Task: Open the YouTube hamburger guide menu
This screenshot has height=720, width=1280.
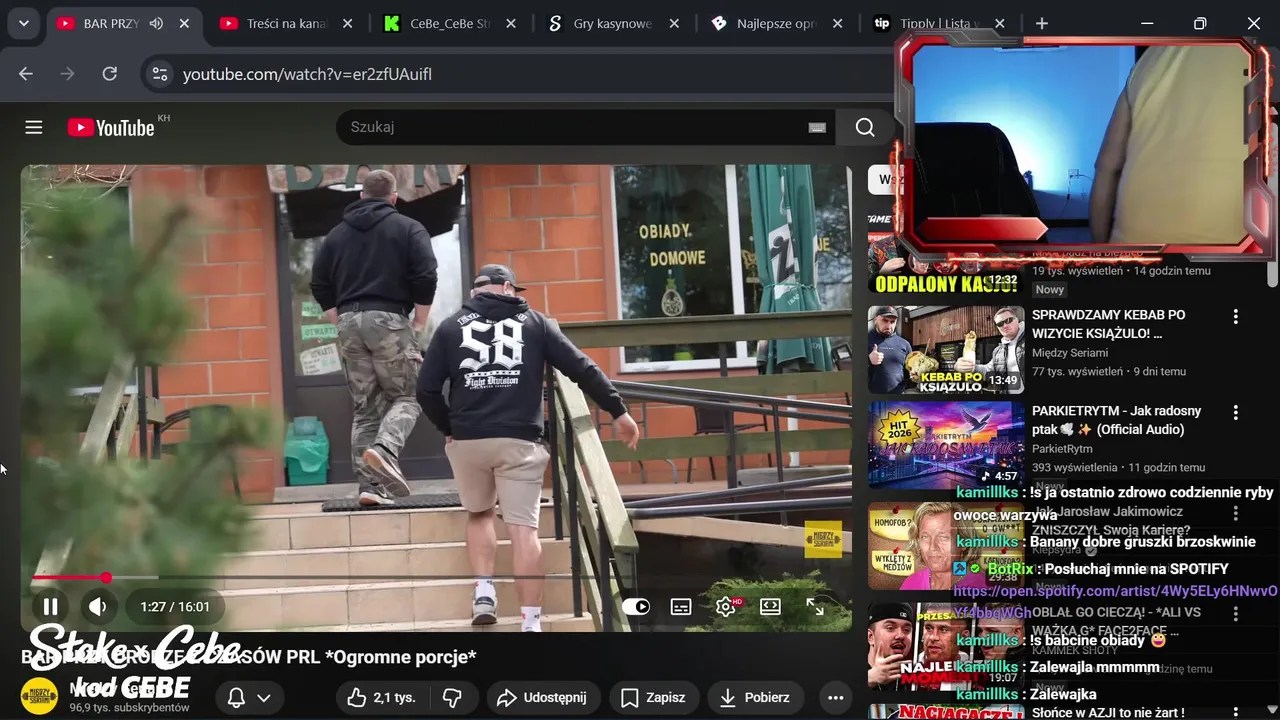Action: pyautogui.click(x=34, y=127)
